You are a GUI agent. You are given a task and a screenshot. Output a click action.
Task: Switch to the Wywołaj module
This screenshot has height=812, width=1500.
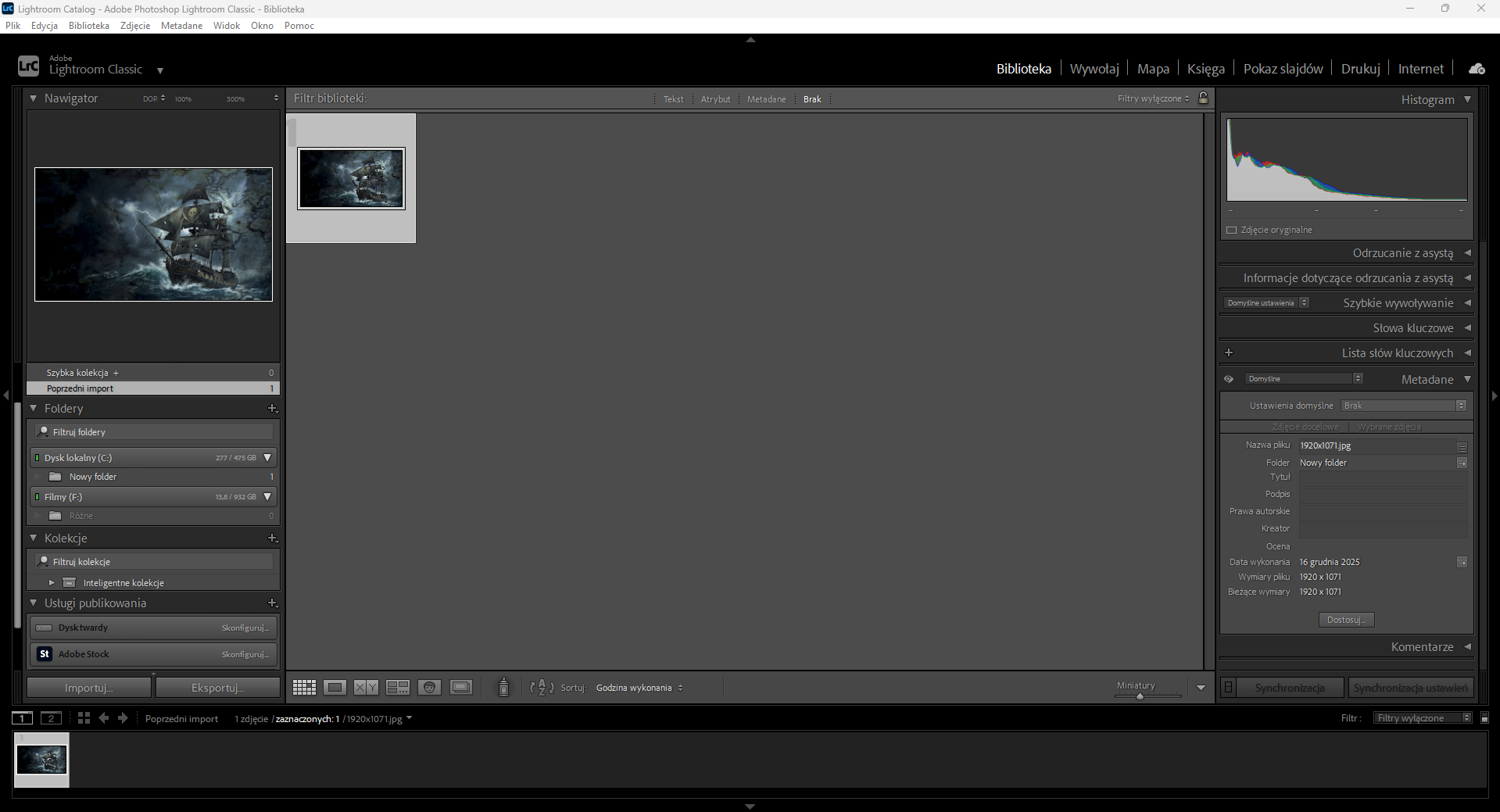1094,69
